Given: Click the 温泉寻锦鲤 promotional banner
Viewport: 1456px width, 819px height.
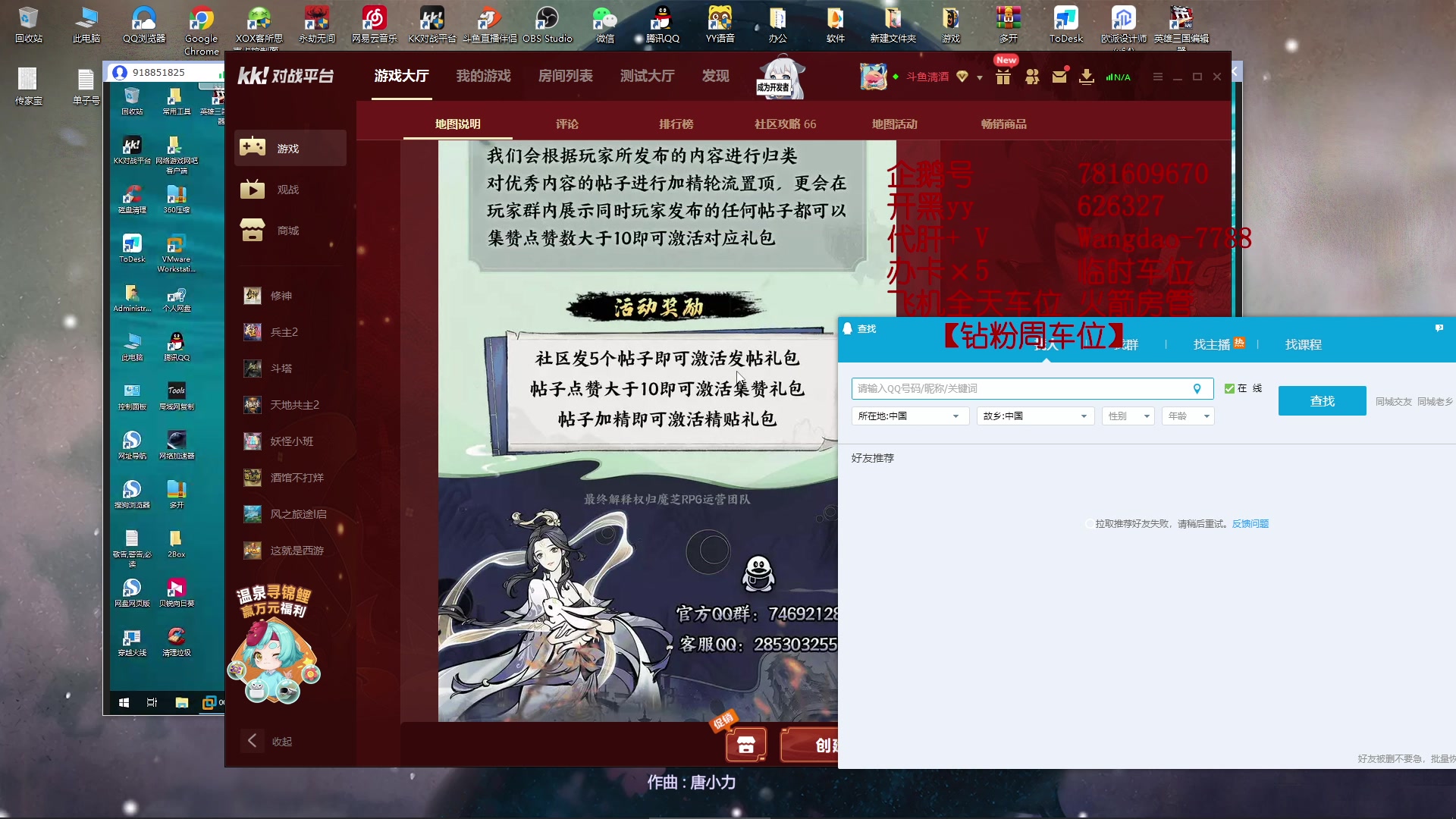Looking at the screenshot, I should (x=275, y=643).
